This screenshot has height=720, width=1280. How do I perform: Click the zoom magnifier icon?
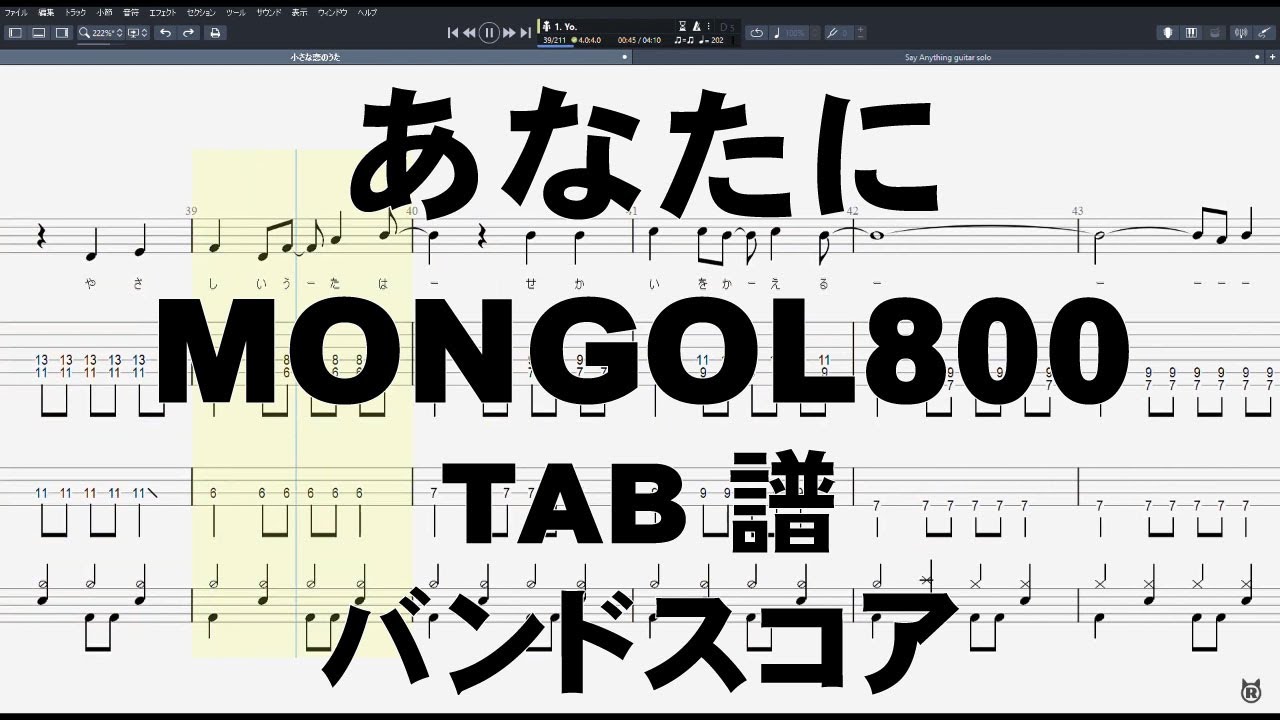(85, 33)
